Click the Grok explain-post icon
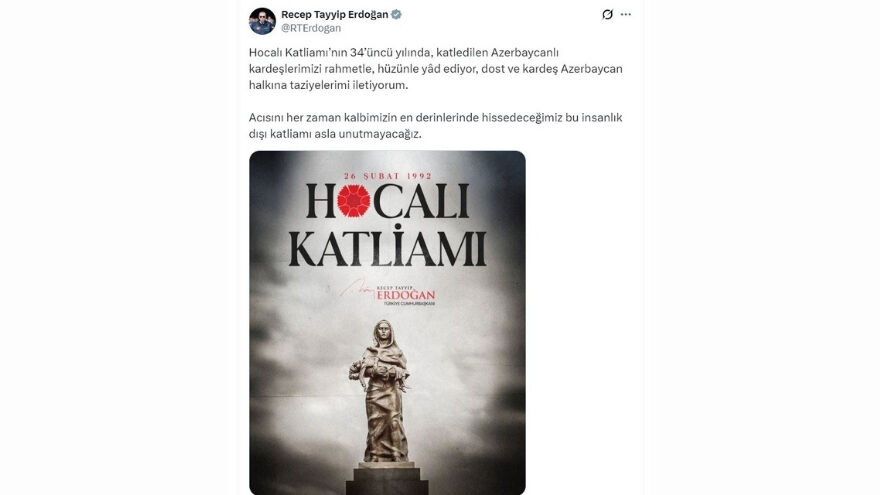 click(607, 15)
